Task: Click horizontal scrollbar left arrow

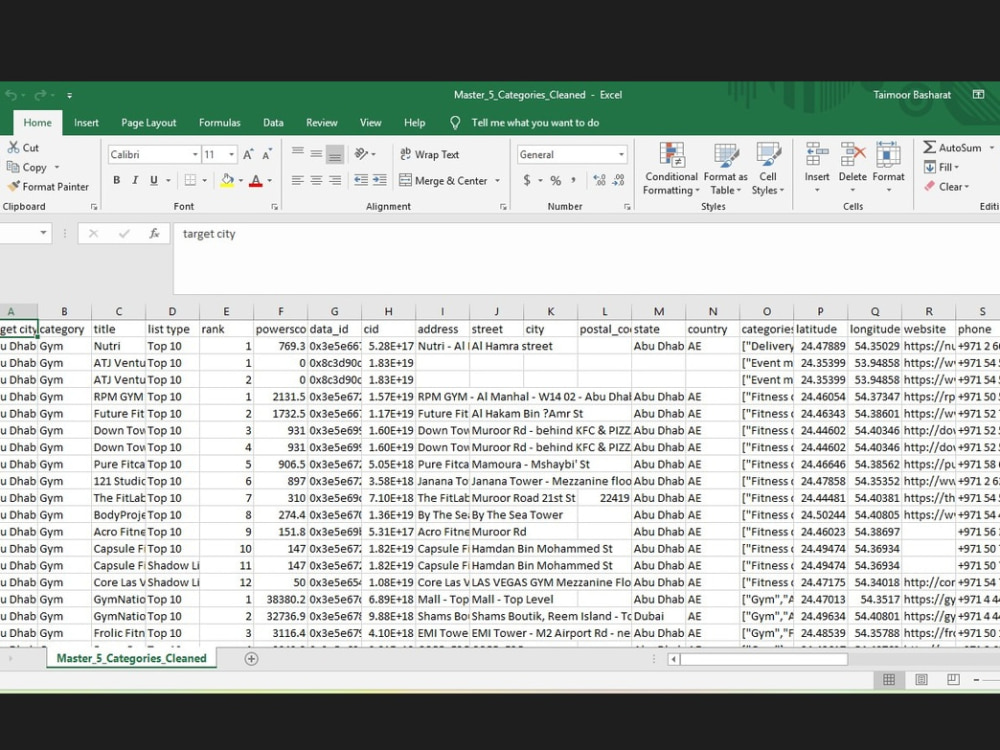Action: pyautogui.click(x=673, y=659)
